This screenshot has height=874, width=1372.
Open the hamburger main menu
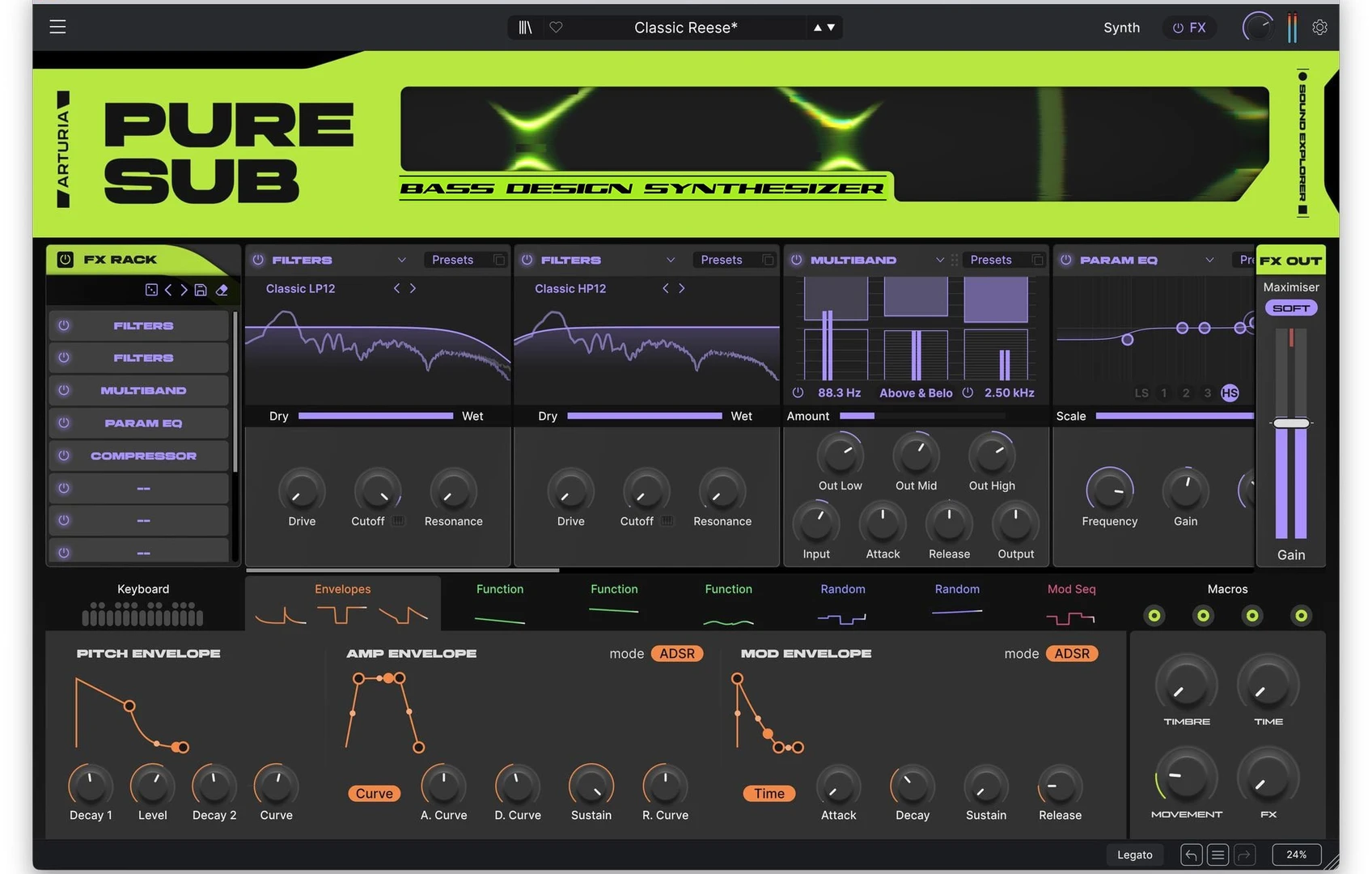tap(57, 27)
